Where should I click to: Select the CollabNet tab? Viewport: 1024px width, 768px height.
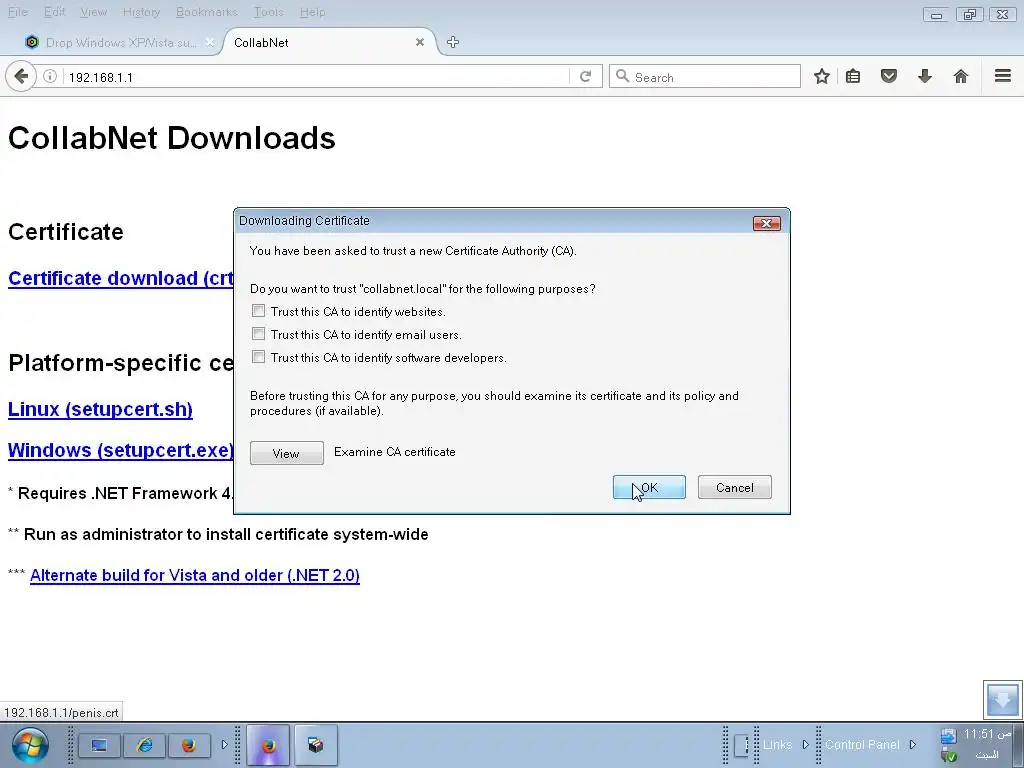[327, 42]
